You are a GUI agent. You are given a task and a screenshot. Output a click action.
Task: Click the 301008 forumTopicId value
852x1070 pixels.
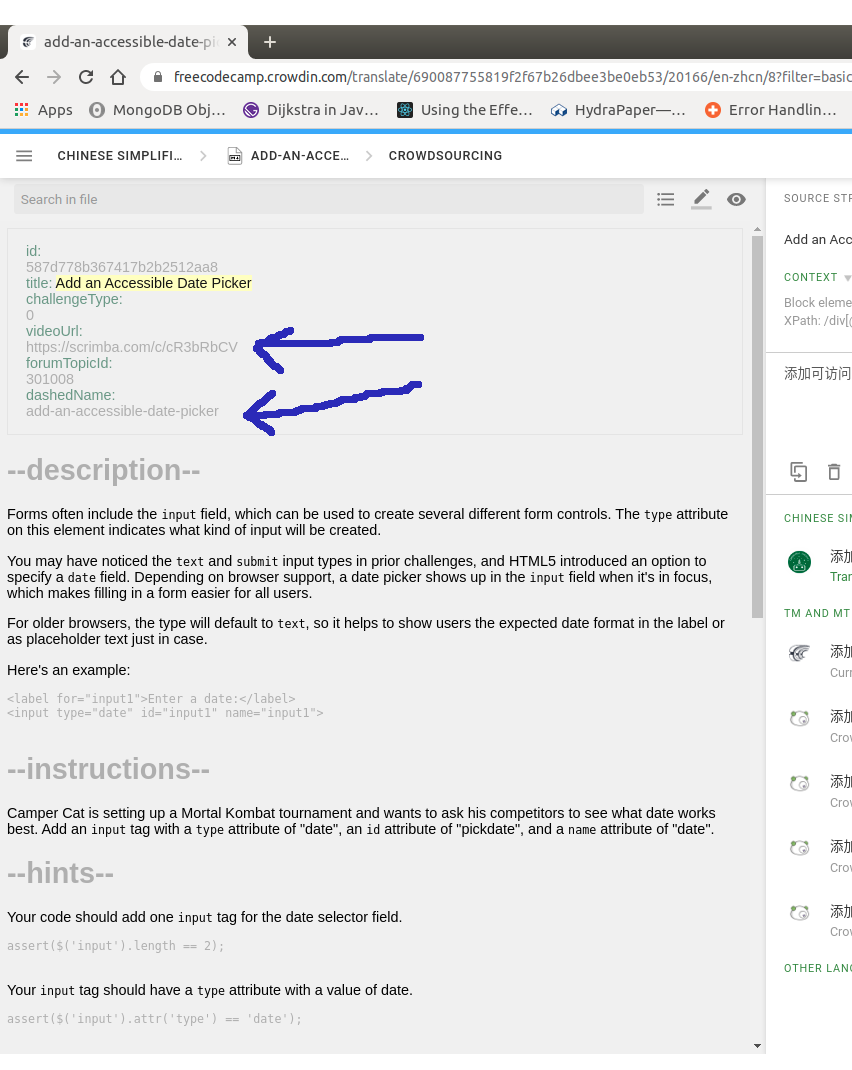[50, 379]
